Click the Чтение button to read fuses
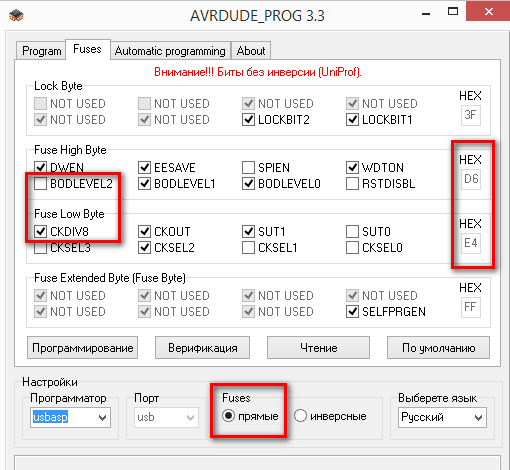Viewport: 510px width, 470px height. 318,348
